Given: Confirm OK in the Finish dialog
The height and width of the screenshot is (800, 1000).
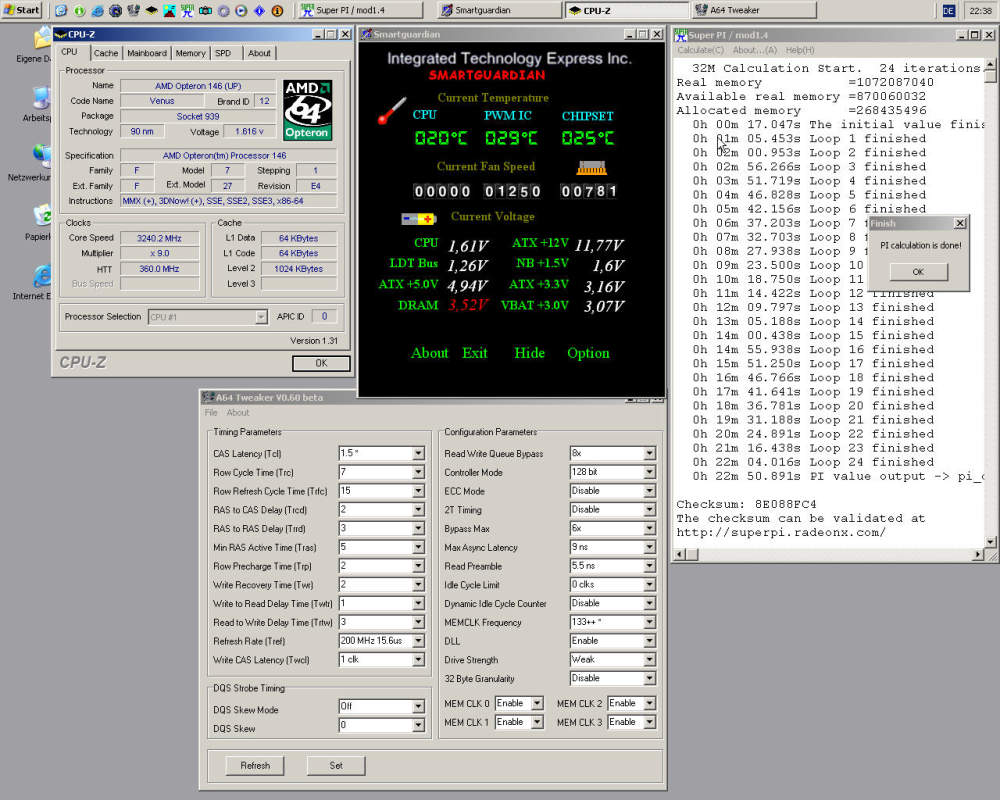Looking at the screenshot, I should click(x=918, y=272).
